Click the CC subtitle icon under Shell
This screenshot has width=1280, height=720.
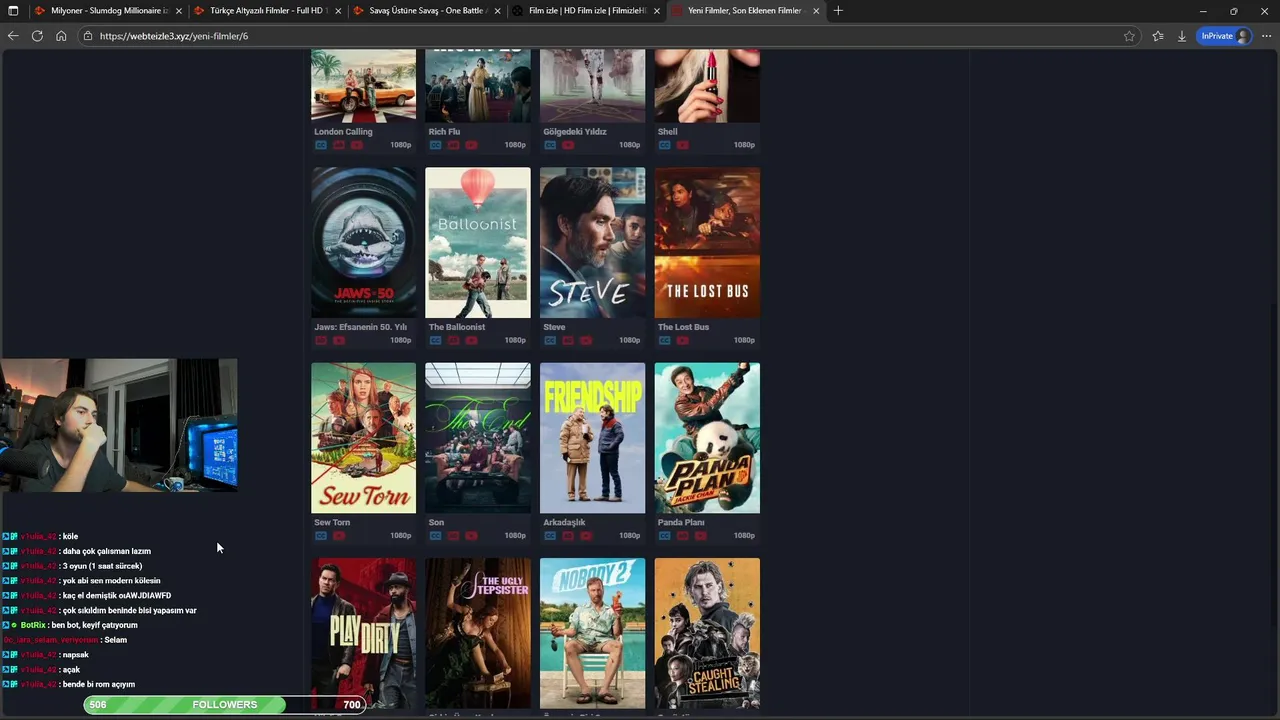[664, 145]
